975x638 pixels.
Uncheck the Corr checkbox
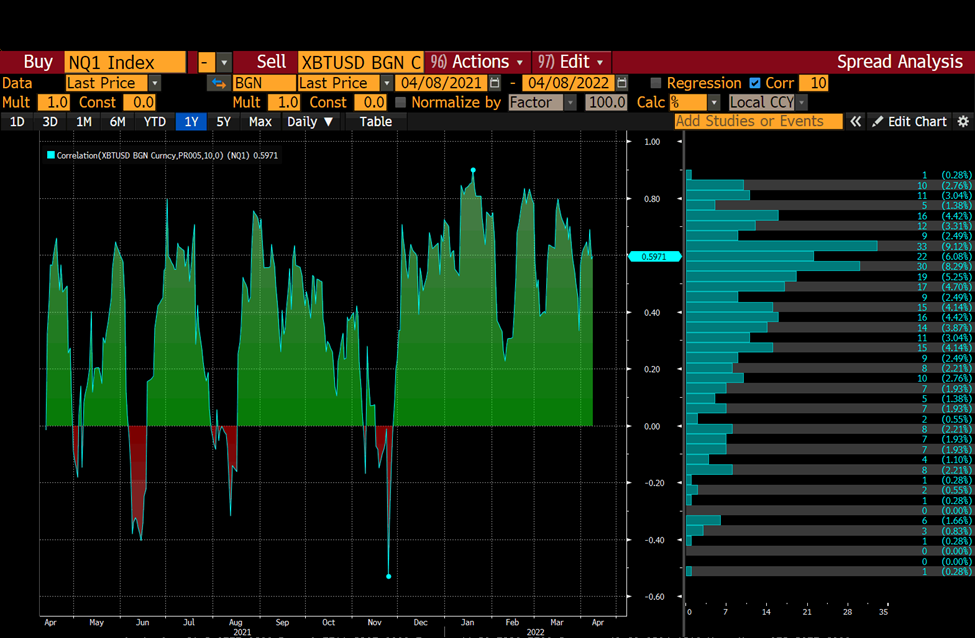point(755,83)
